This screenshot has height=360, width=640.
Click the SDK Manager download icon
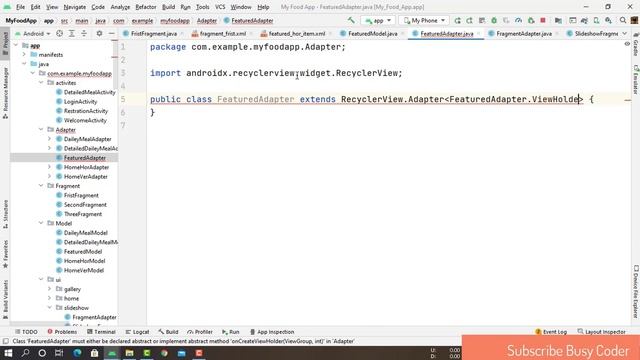coord(609,20)
